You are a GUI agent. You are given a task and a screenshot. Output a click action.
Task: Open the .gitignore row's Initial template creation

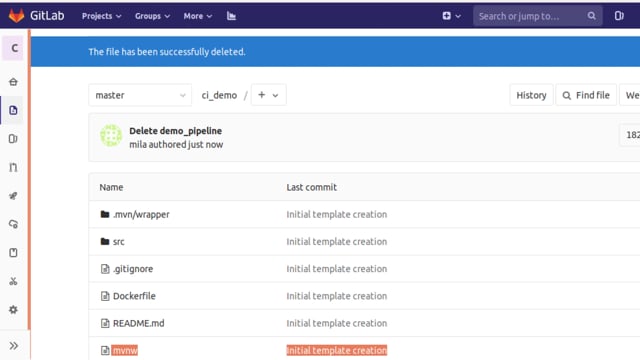336,269
